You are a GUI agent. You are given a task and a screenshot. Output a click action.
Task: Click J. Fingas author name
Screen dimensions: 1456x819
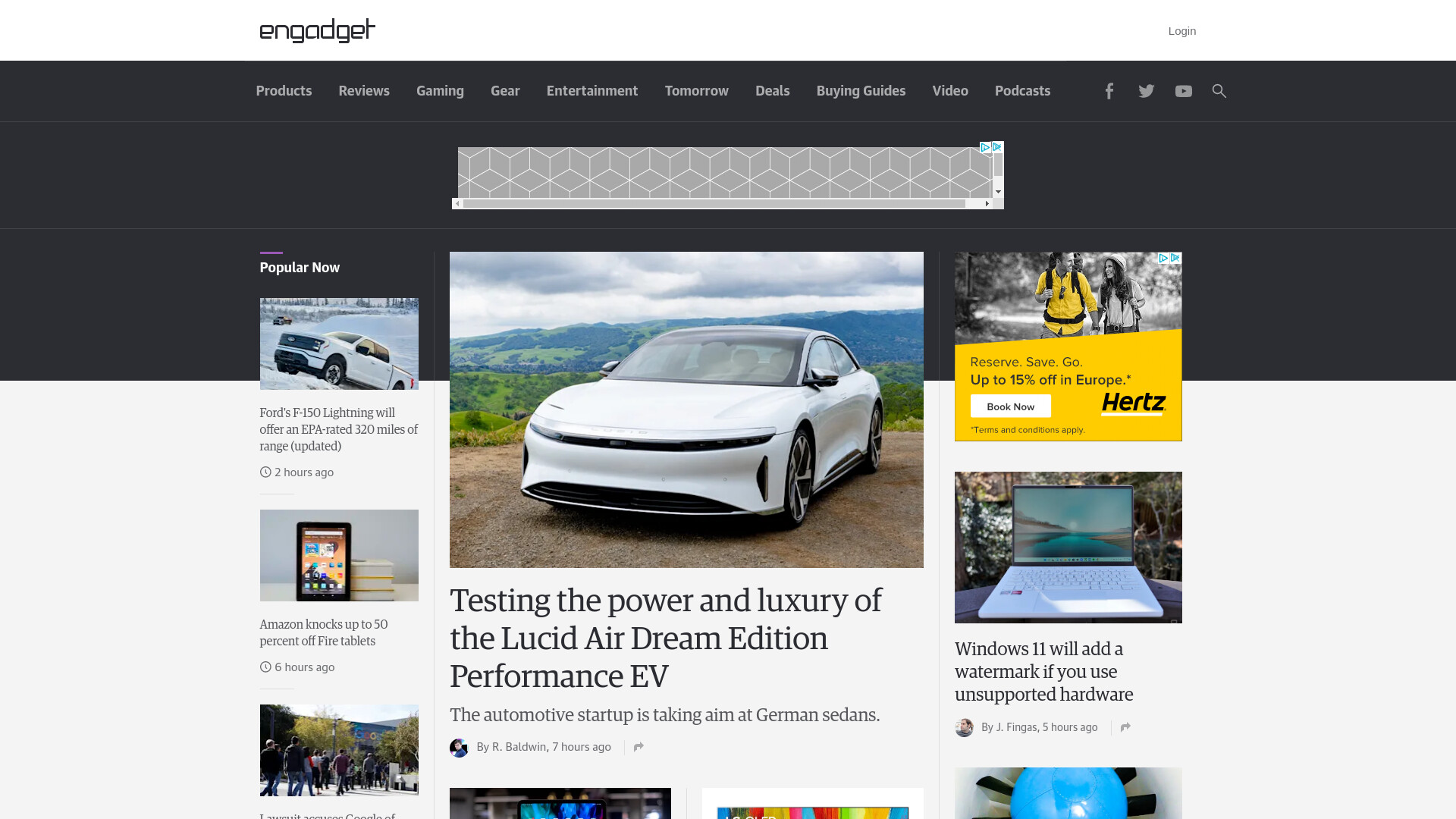click(1016, 727)
